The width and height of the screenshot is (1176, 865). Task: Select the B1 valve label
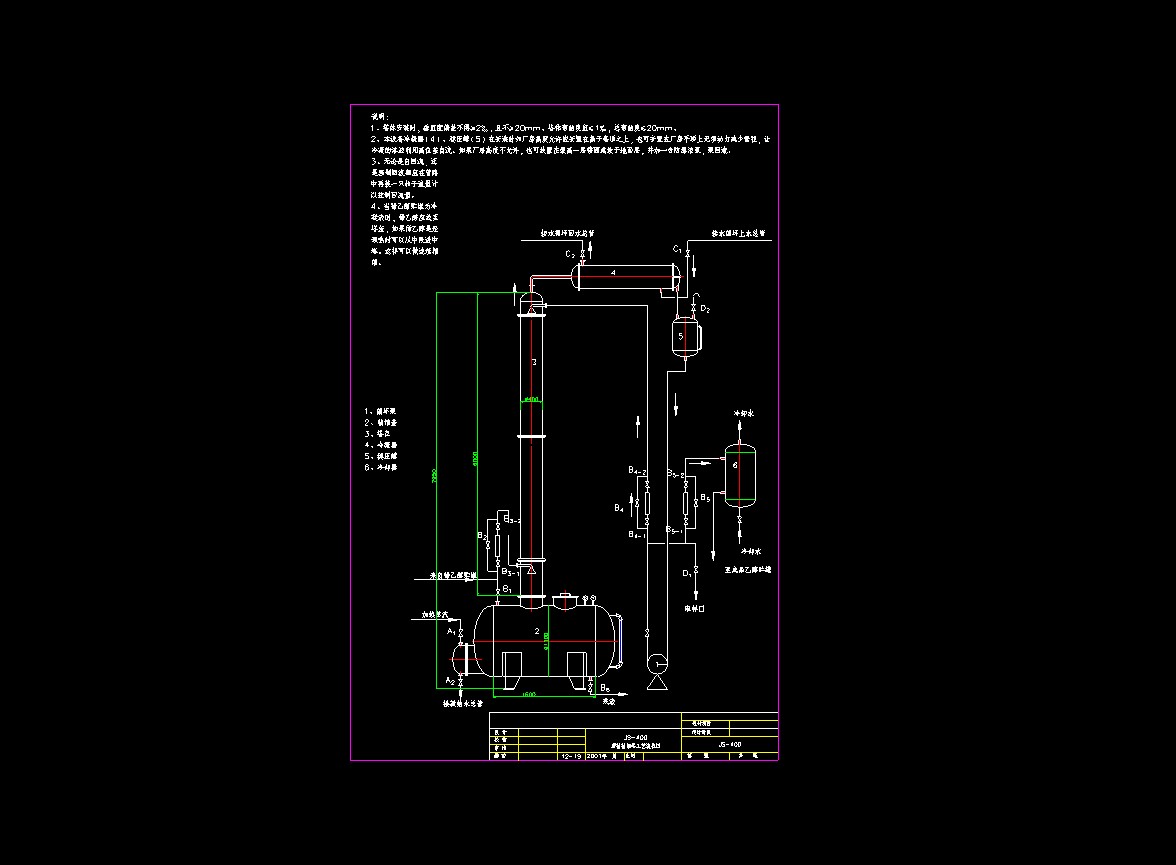click(507, 590)
